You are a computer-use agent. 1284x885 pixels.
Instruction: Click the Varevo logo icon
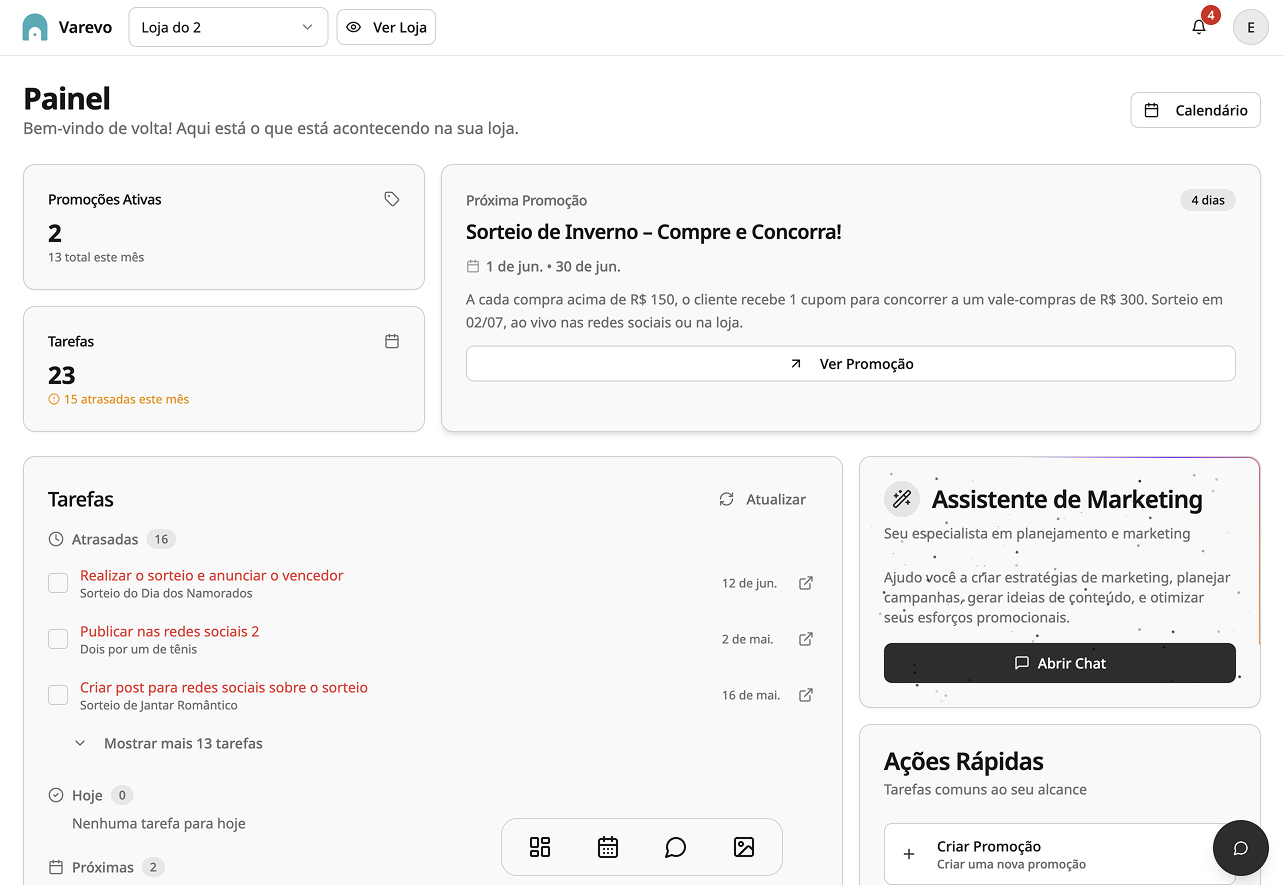pos(35,27)
